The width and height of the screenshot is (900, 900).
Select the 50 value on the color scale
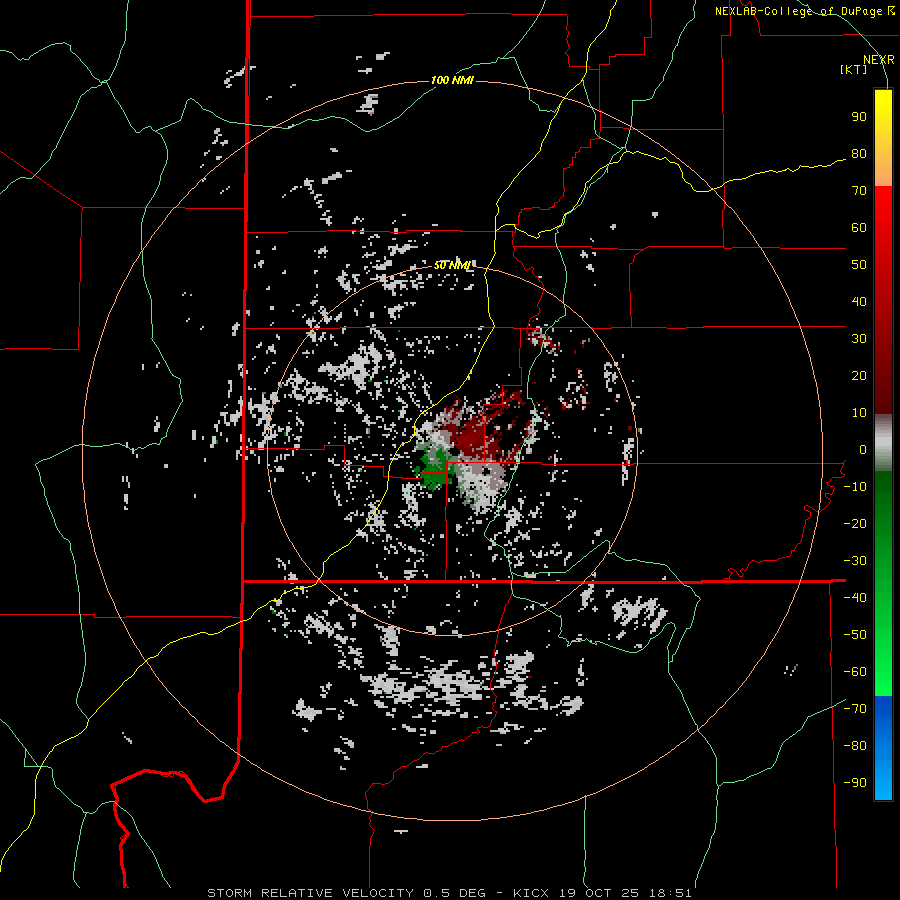859,265
